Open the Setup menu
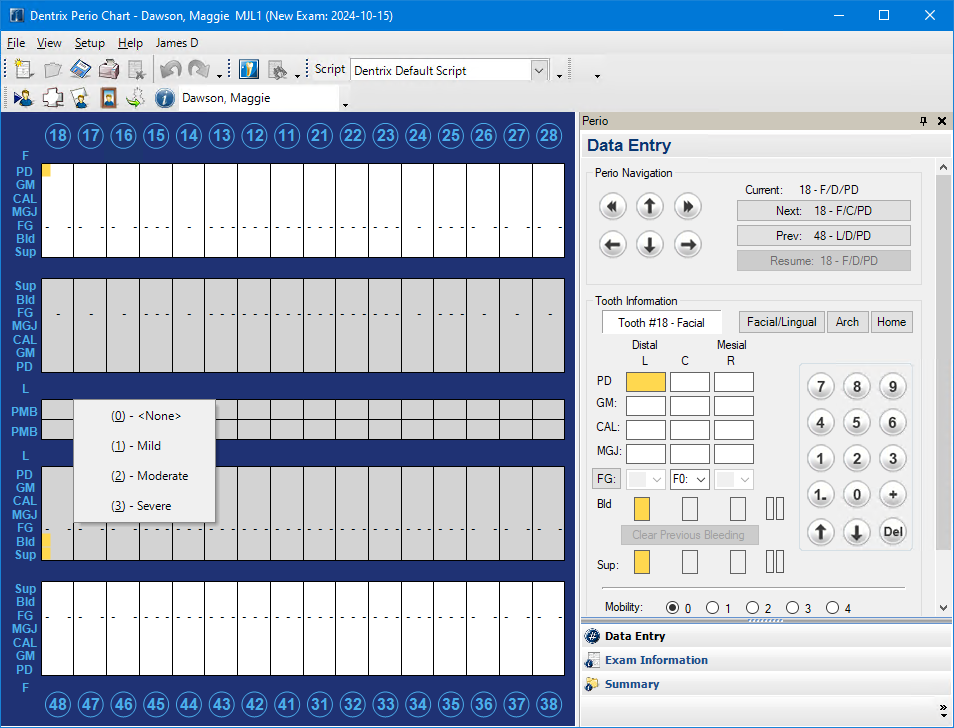Viewport: 954px width, 728px height. (89, 43)
